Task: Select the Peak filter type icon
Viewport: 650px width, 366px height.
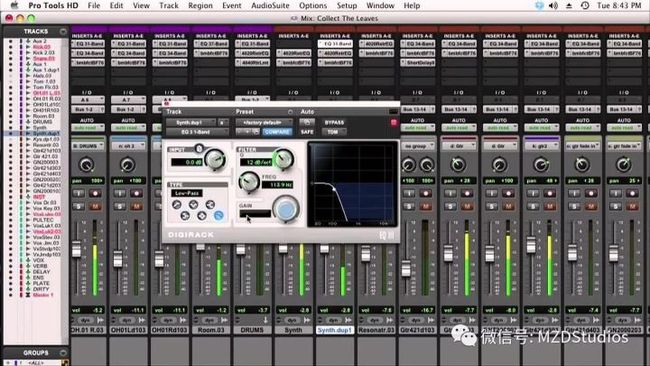Action: pyautogui.click(x=202, y=216)
